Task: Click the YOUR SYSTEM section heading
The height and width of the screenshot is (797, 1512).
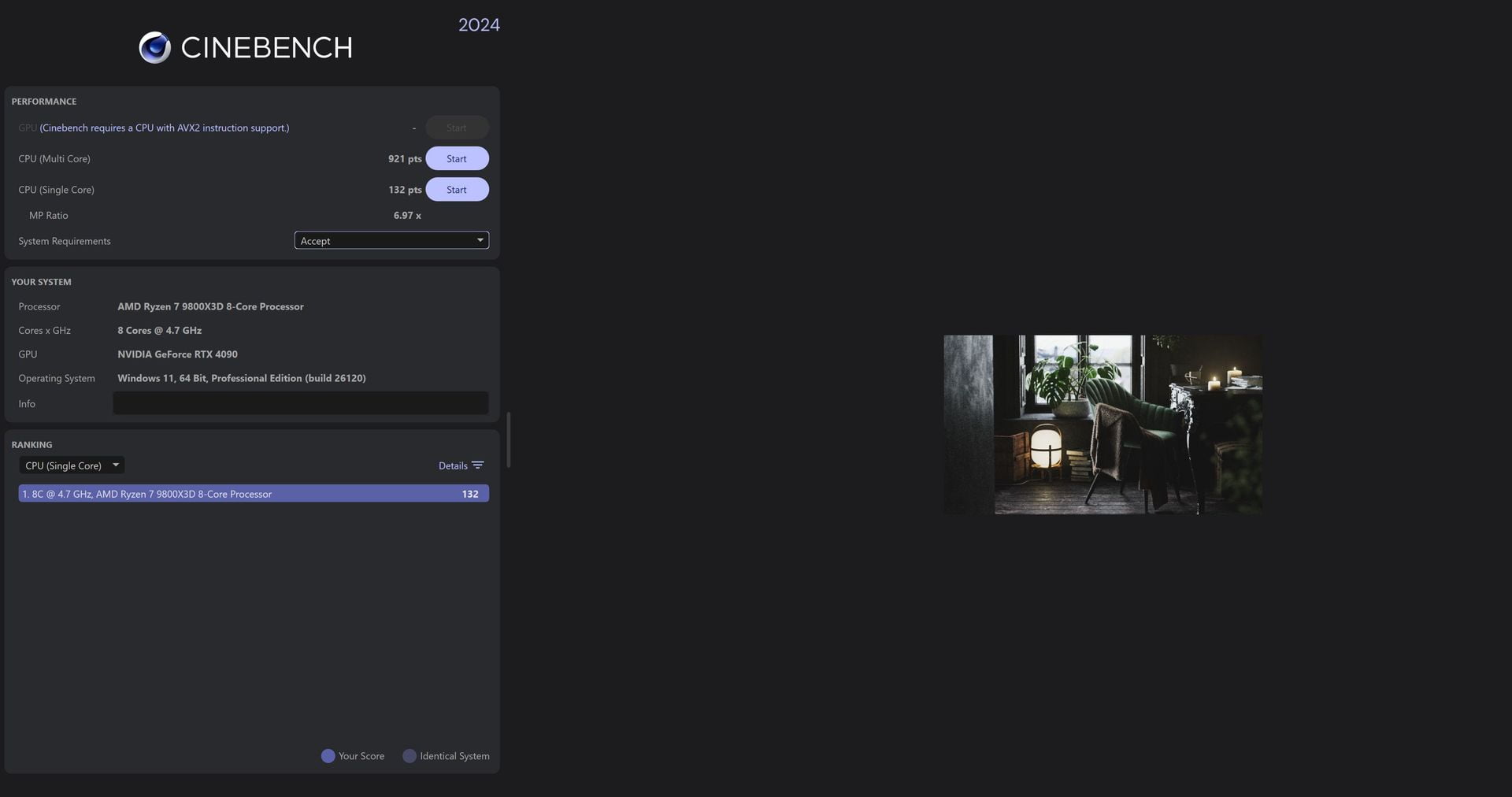Action: [41, 282]
